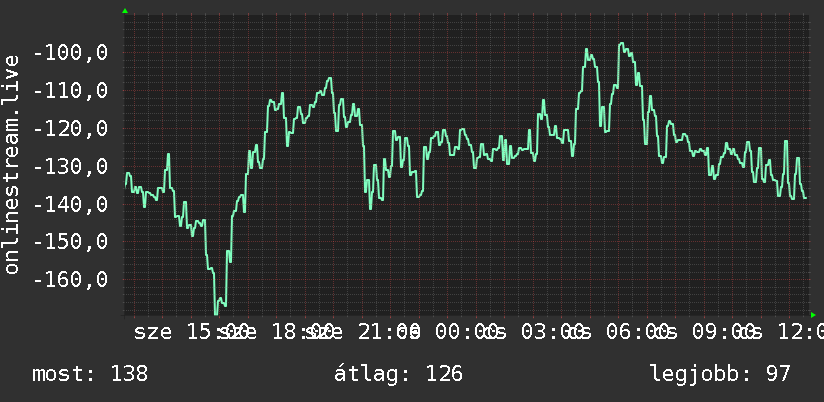Click the -150,0 y-axis label
The width and height of the screenshot is (824, 402).
point(70,242)
